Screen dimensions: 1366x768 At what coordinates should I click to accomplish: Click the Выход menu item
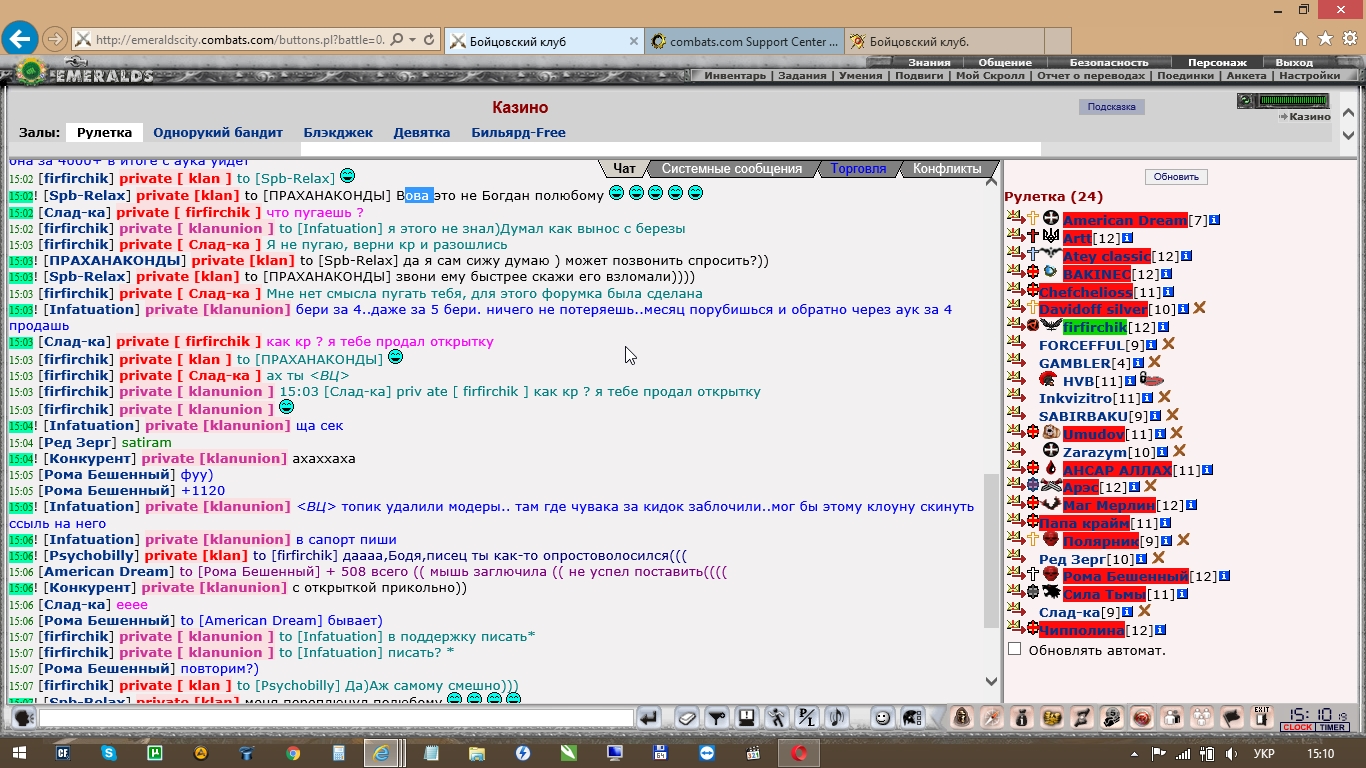(x=1294, y=62)
